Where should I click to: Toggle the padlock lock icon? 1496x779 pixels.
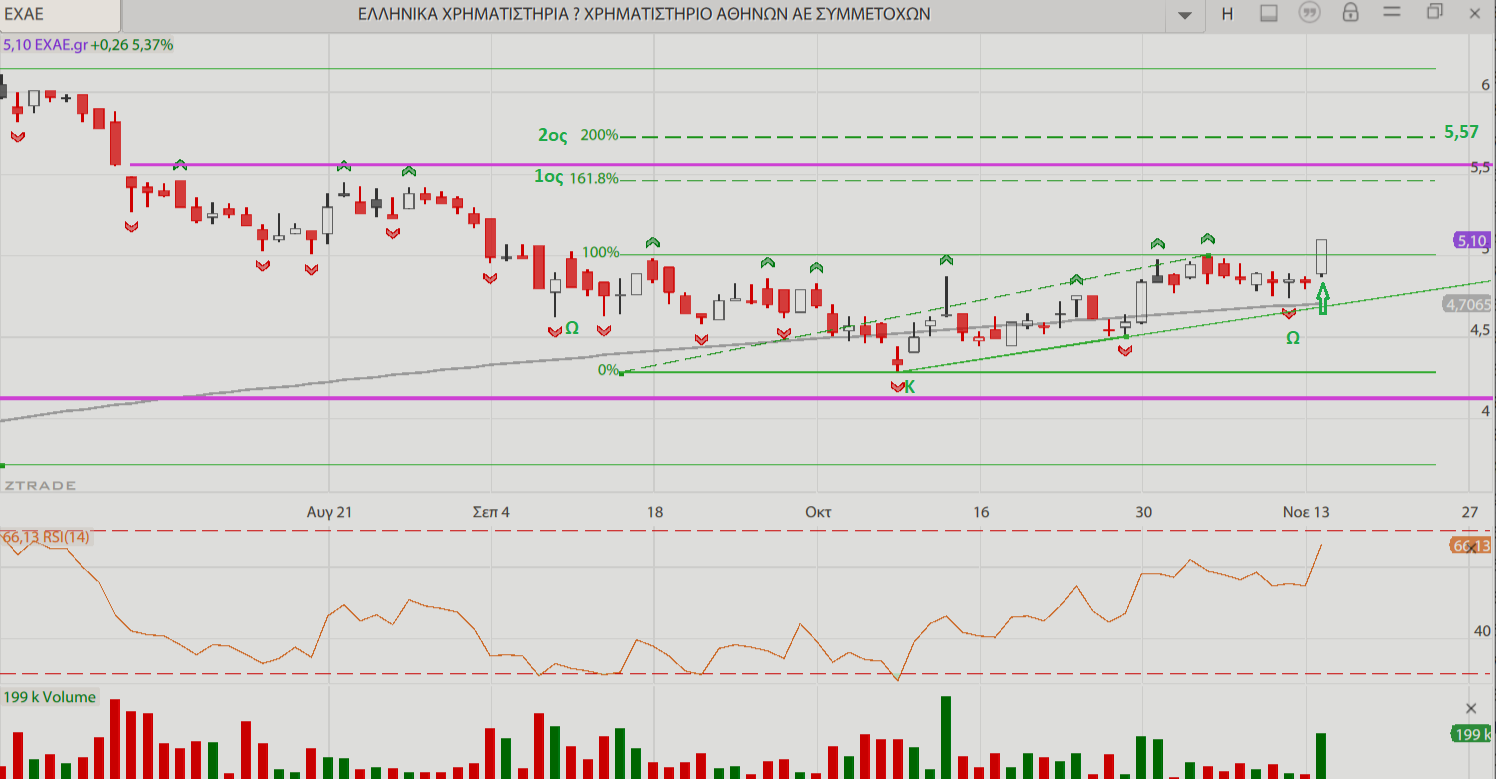point(1351,14)
